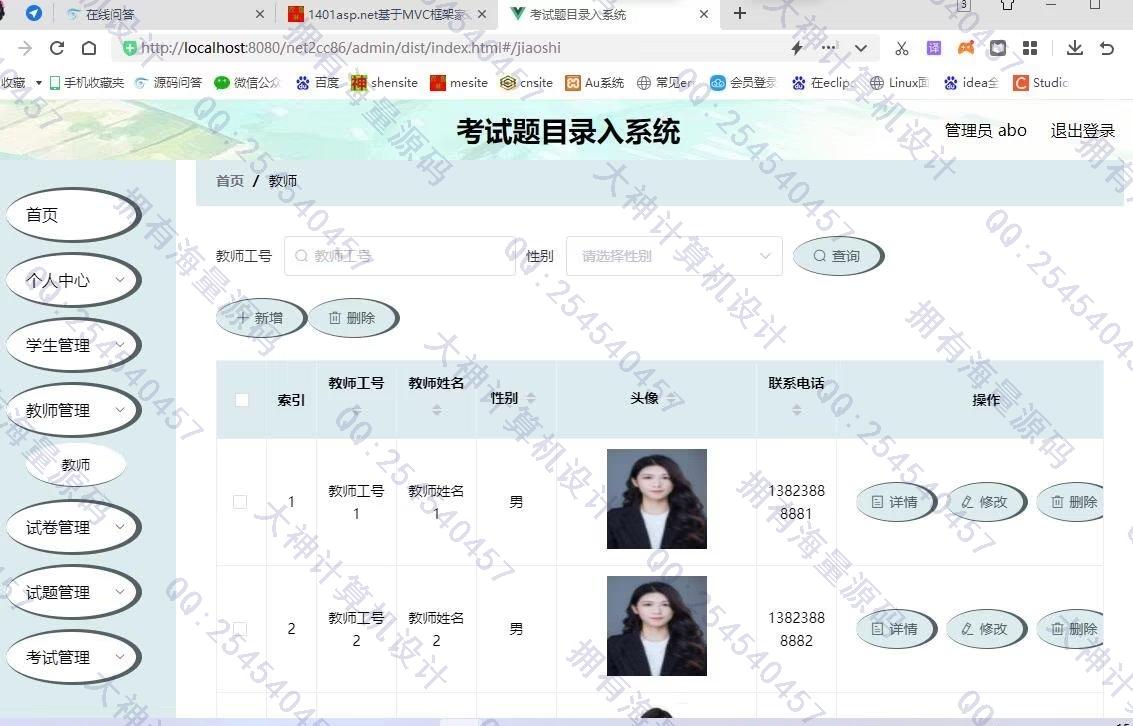Open the lightning speed-mode icon in address bar
This screenshot has width=1133, height=726.
click(x=797, y=48)
